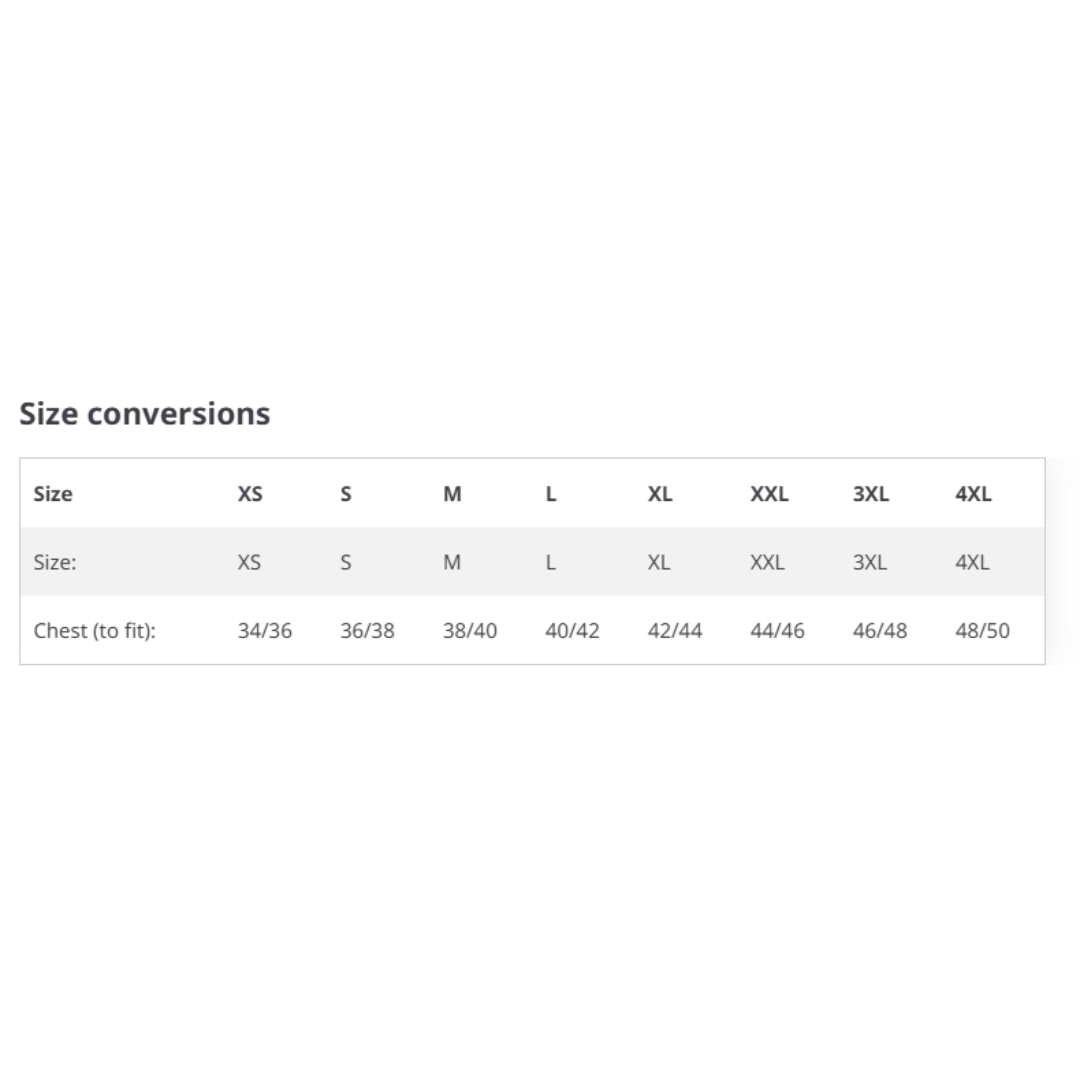Screen dimensions: 1080x1080
Task: Click the bold "Size" header cell
Action: point(53,494)
